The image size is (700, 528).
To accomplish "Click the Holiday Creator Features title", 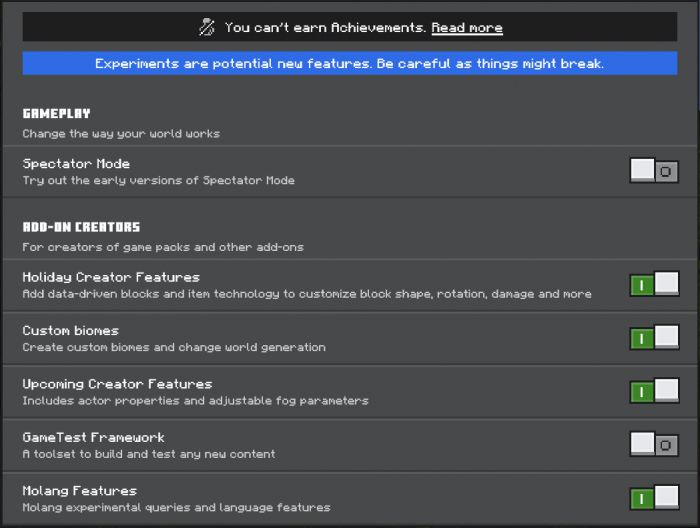I will pos(111,277).
